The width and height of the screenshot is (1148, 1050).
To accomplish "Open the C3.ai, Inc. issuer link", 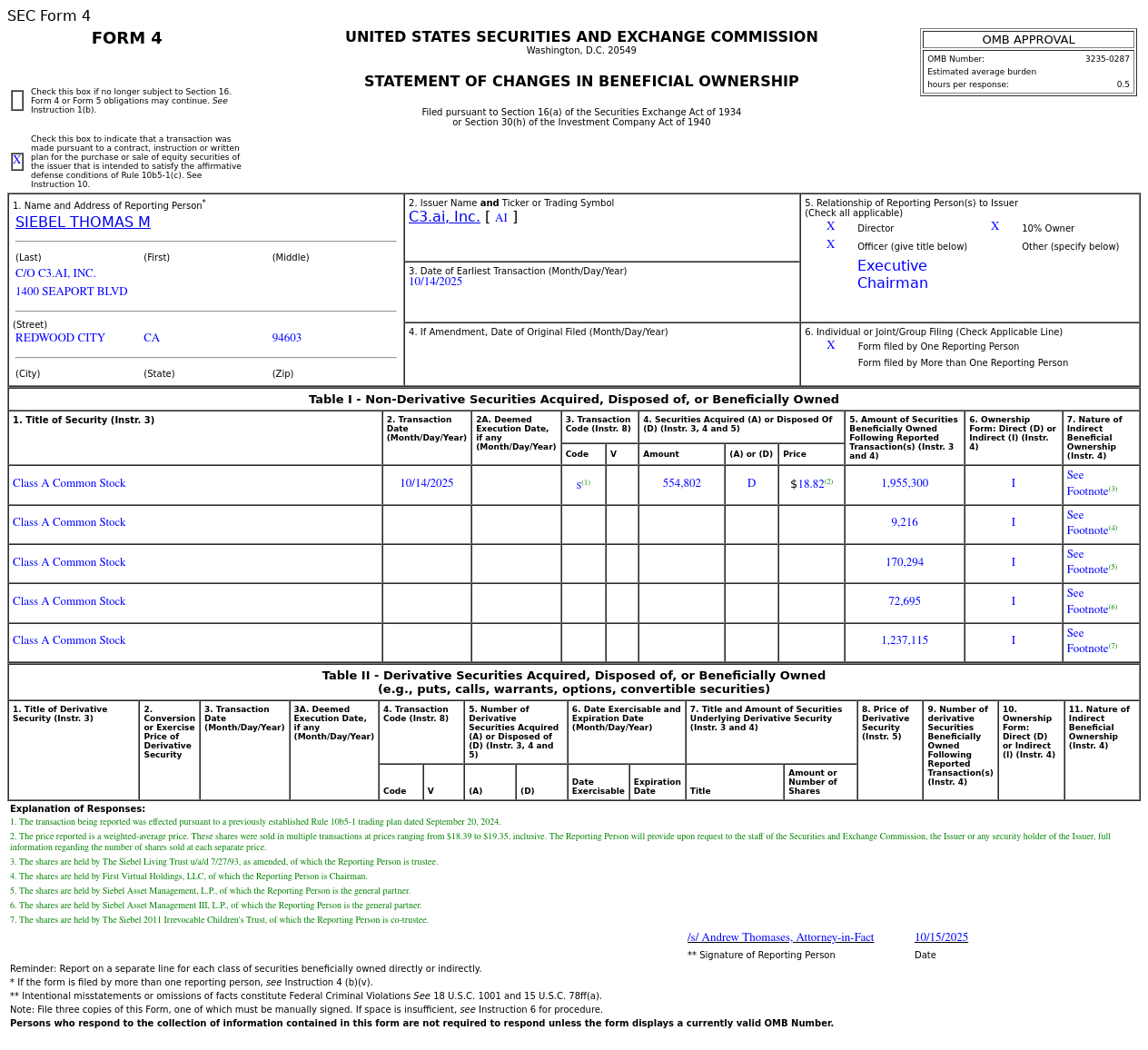I will pos(444,217).
